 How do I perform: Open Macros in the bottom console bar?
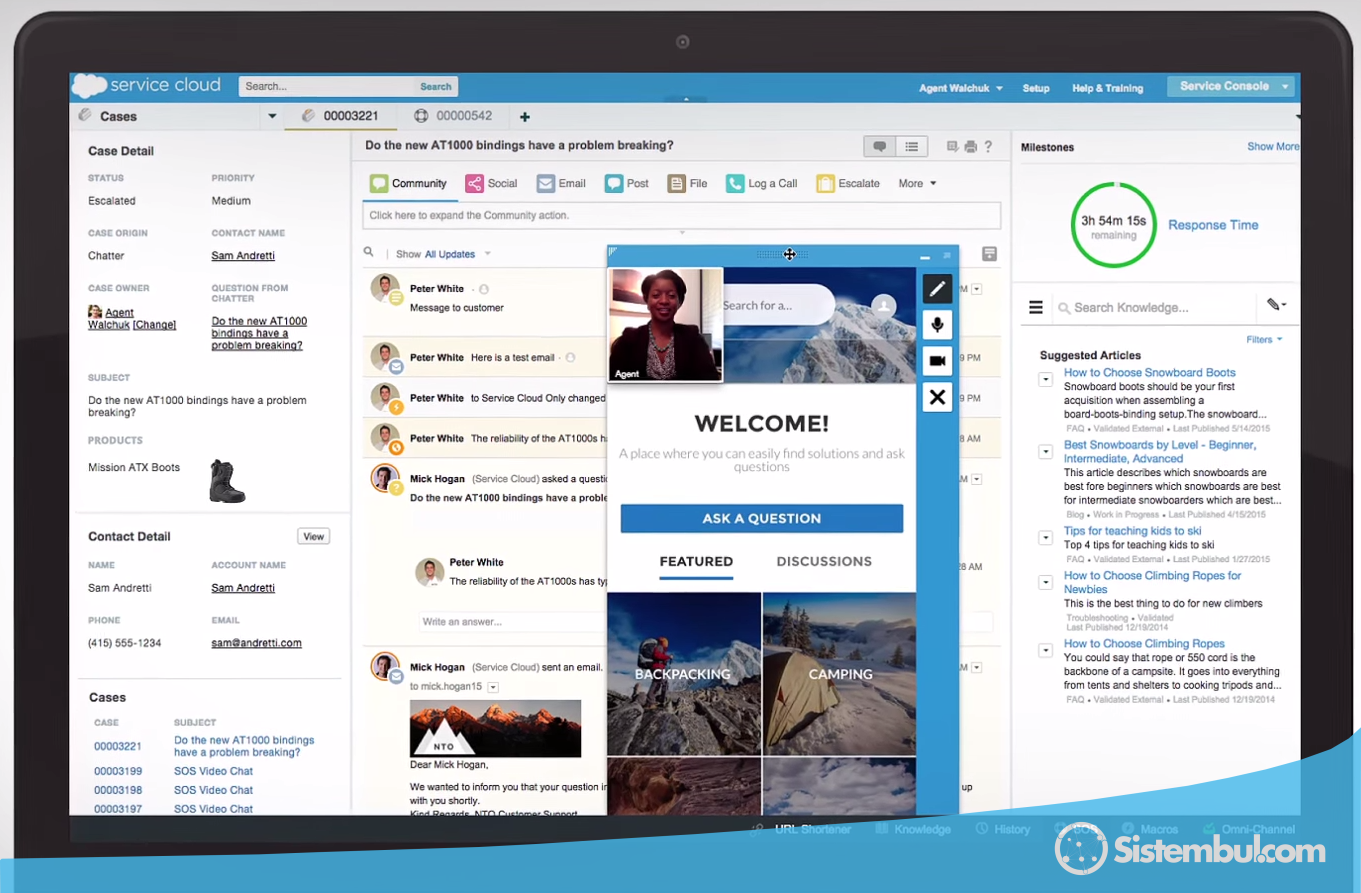point(1151,829)
